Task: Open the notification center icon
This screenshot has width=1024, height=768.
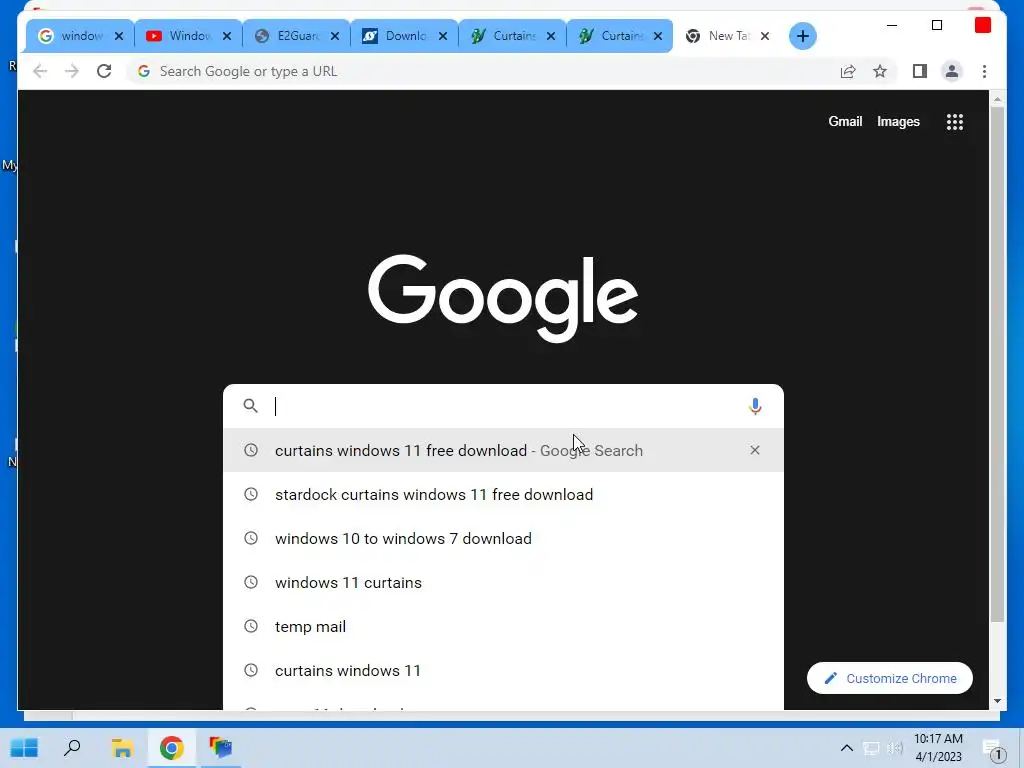Action: click(993, 750)
